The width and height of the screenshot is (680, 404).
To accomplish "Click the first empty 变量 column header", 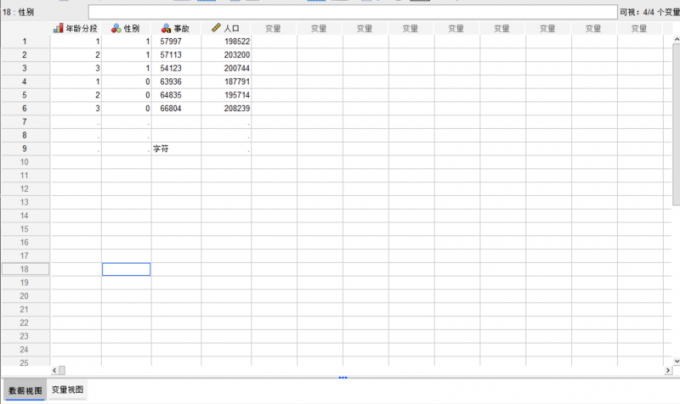I will tap(274, 28).
